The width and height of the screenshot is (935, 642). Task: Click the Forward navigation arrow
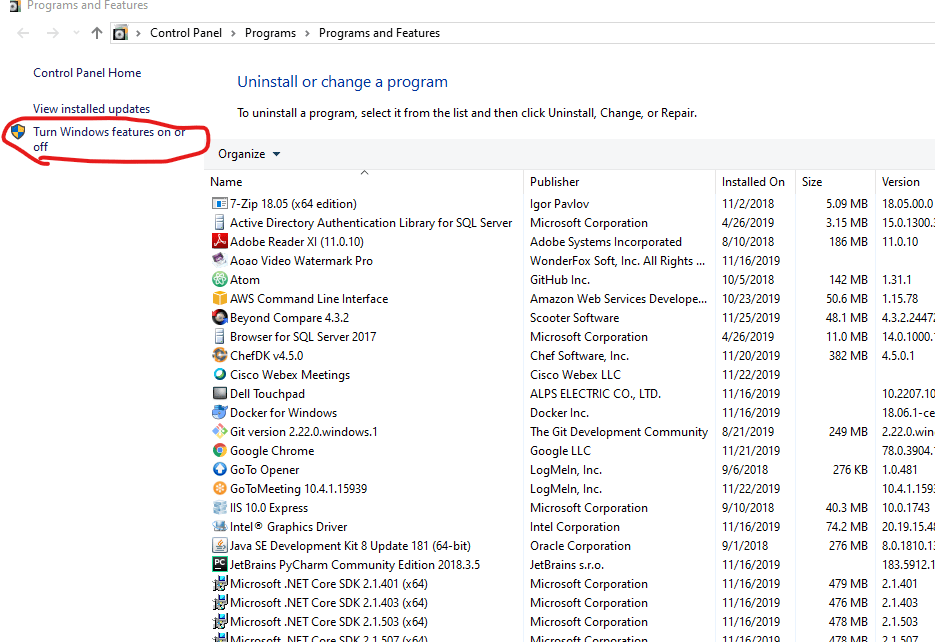(53, 33)
